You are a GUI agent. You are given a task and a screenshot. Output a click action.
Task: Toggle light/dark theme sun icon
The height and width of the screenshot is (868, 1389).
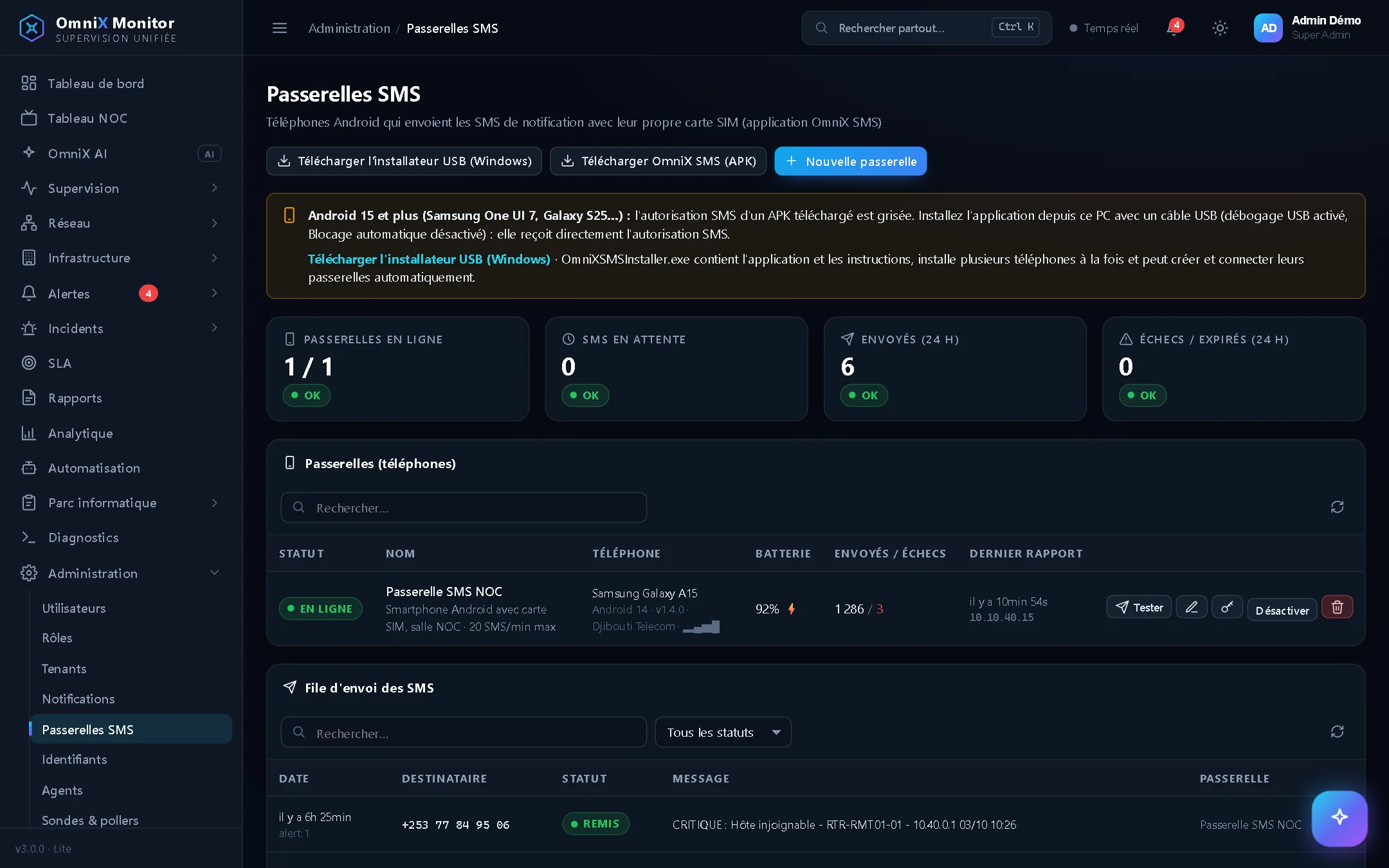(1220, 28)
